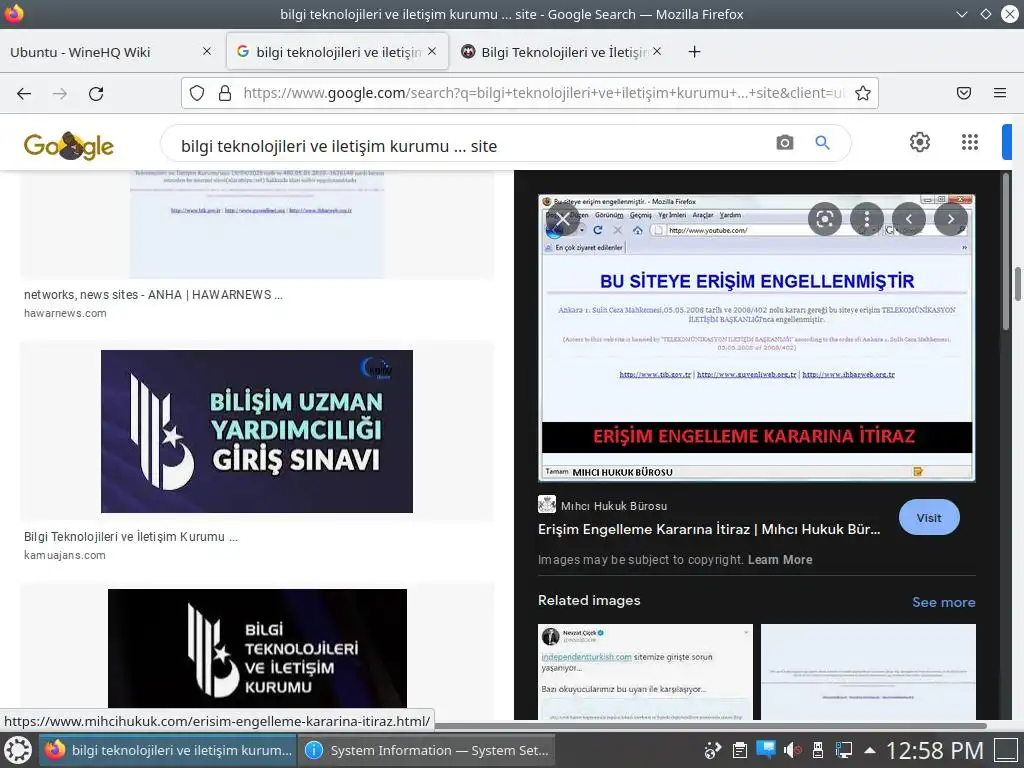Open the network connections tray icon
Screen dimensions: 1024x768
pyautogui.click(x=843, y=750)
